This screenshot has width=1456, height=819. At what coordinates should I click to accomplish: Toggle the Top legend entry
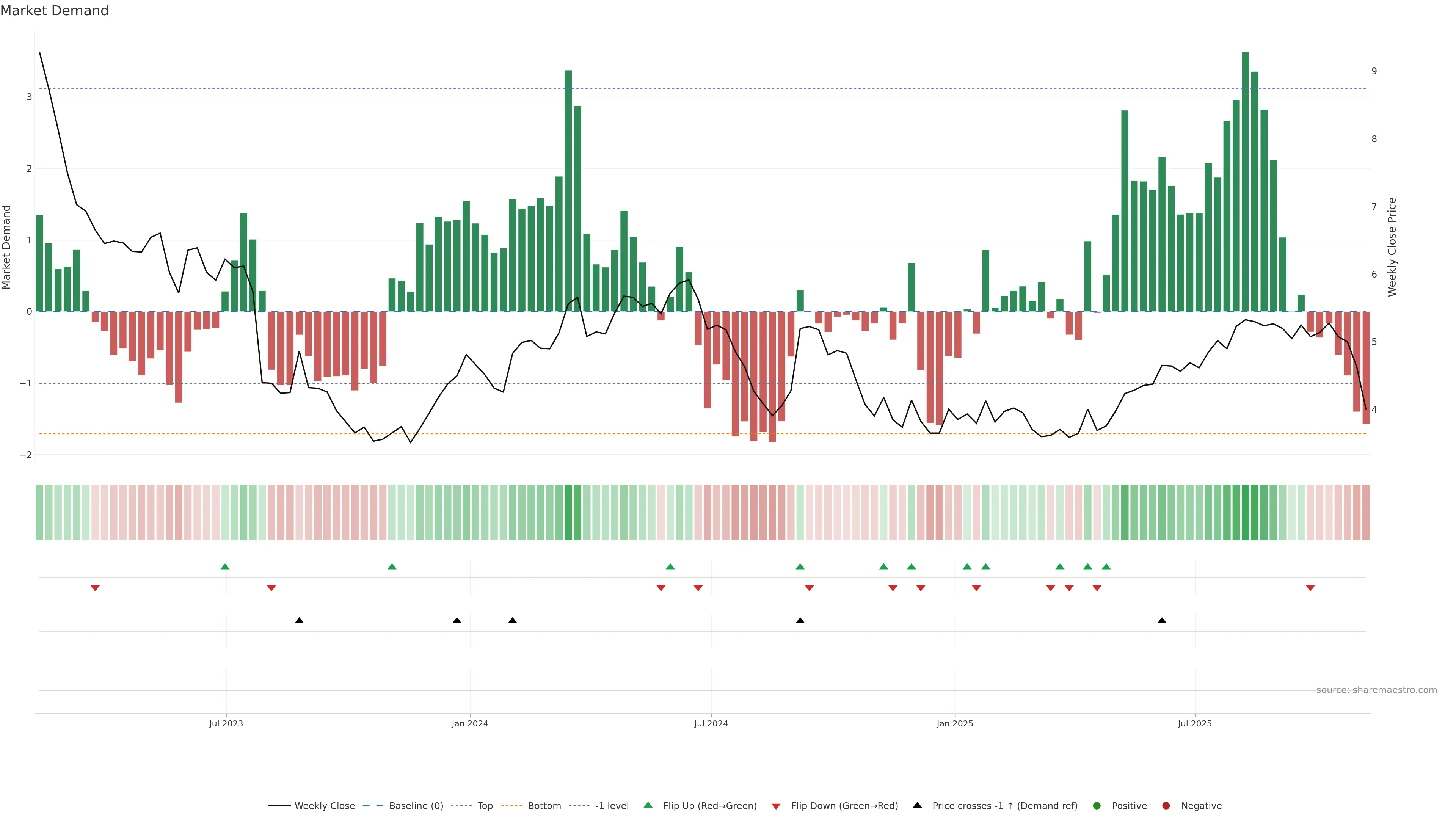pyautogui.click(x=485, y=806)
